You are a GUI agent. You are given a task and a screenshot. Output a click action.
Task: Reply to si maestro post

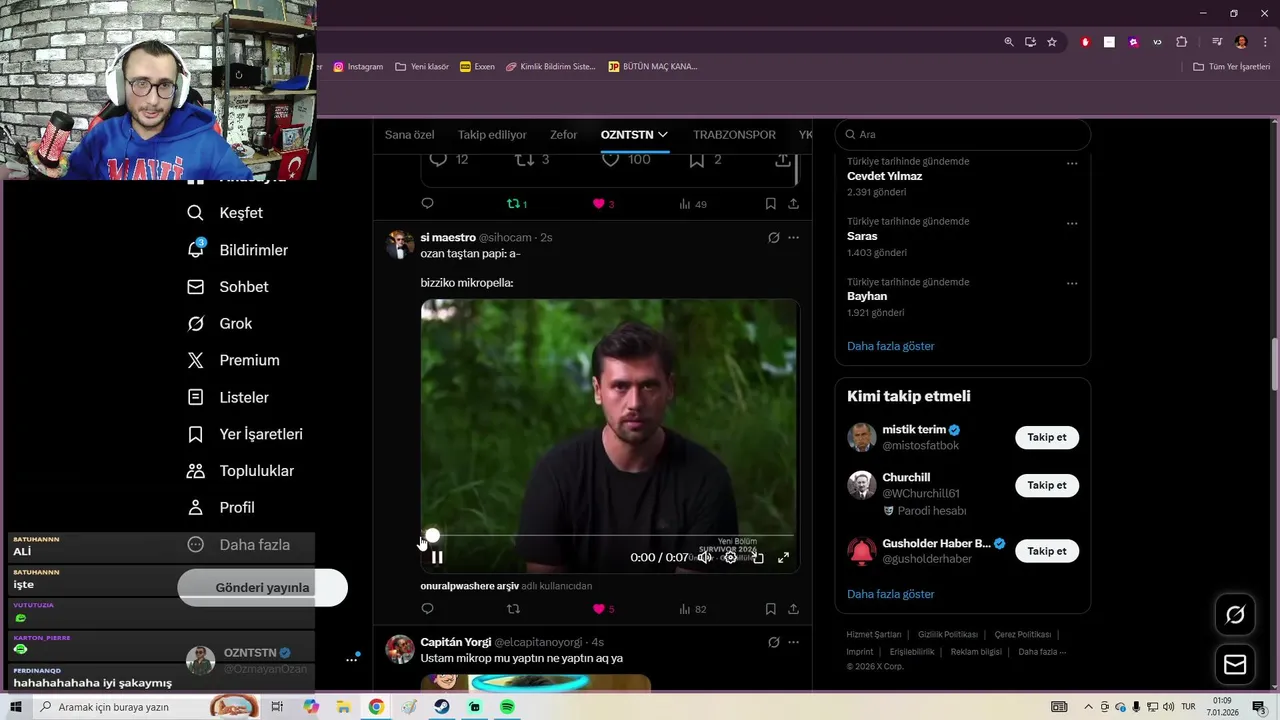[427, 609]
